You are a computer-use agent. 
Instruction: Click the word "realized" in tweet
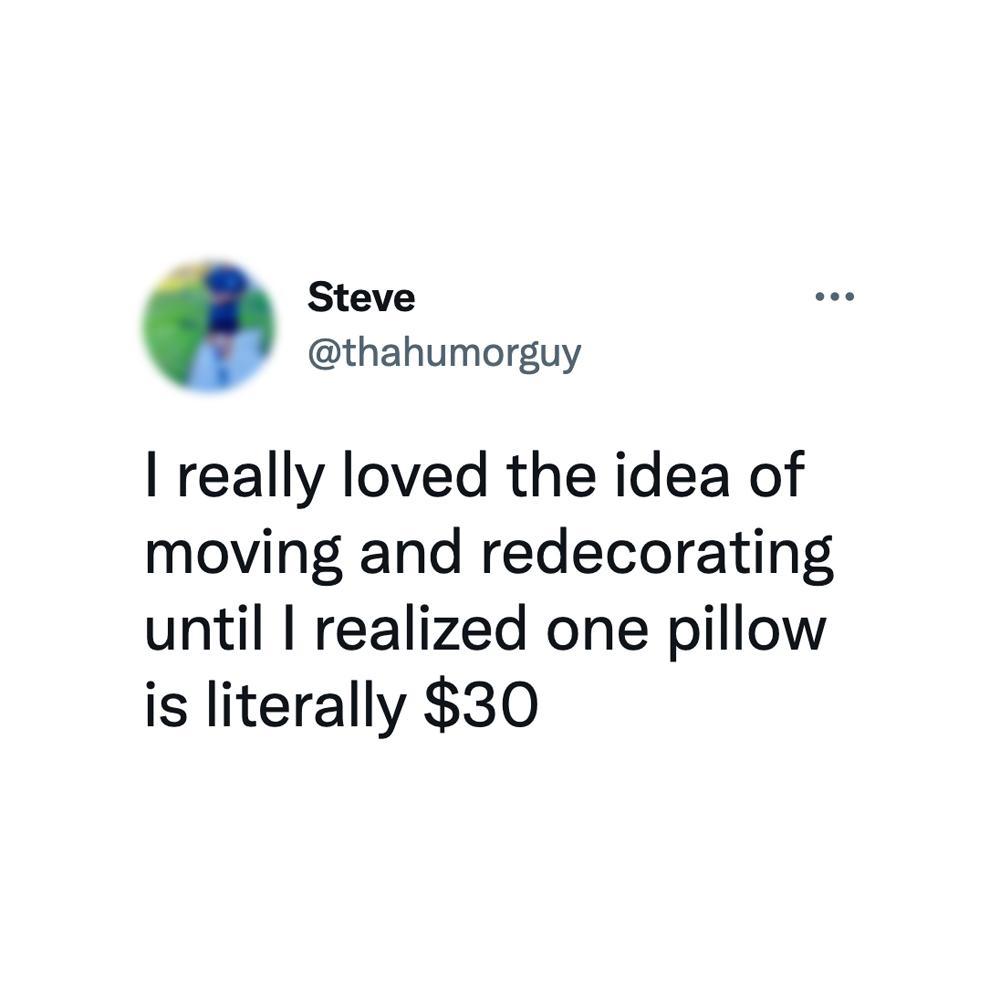421,631
